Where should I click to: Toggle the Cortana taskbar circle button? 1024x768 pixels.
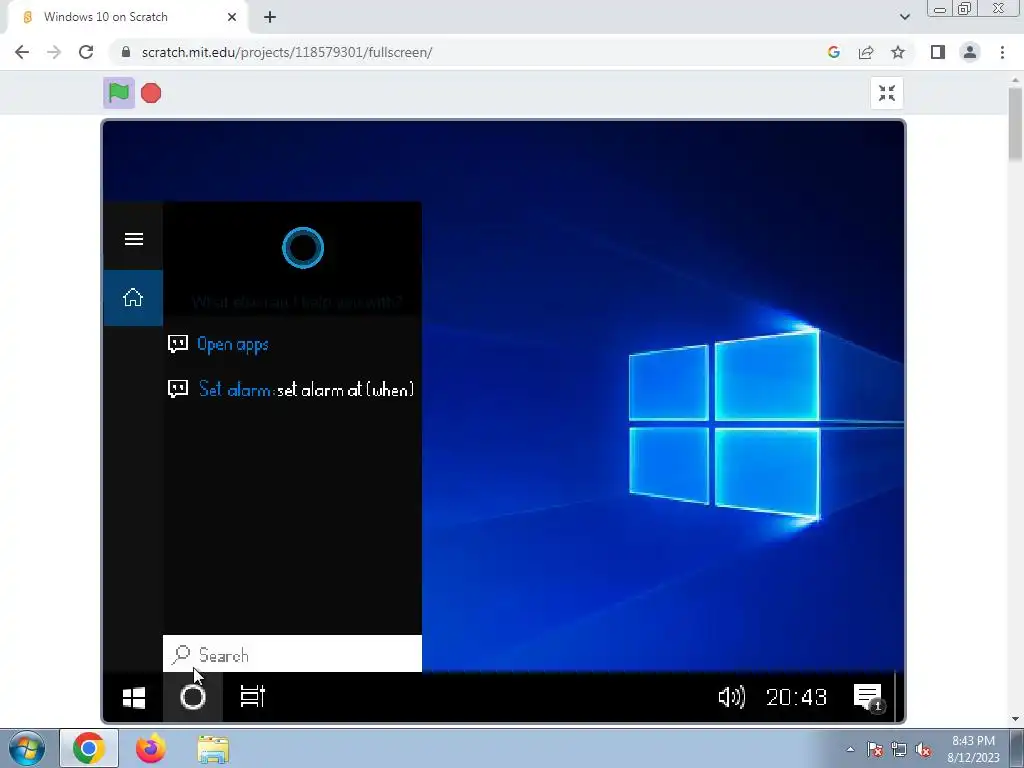pyautogui.click(x=193, y=697)
